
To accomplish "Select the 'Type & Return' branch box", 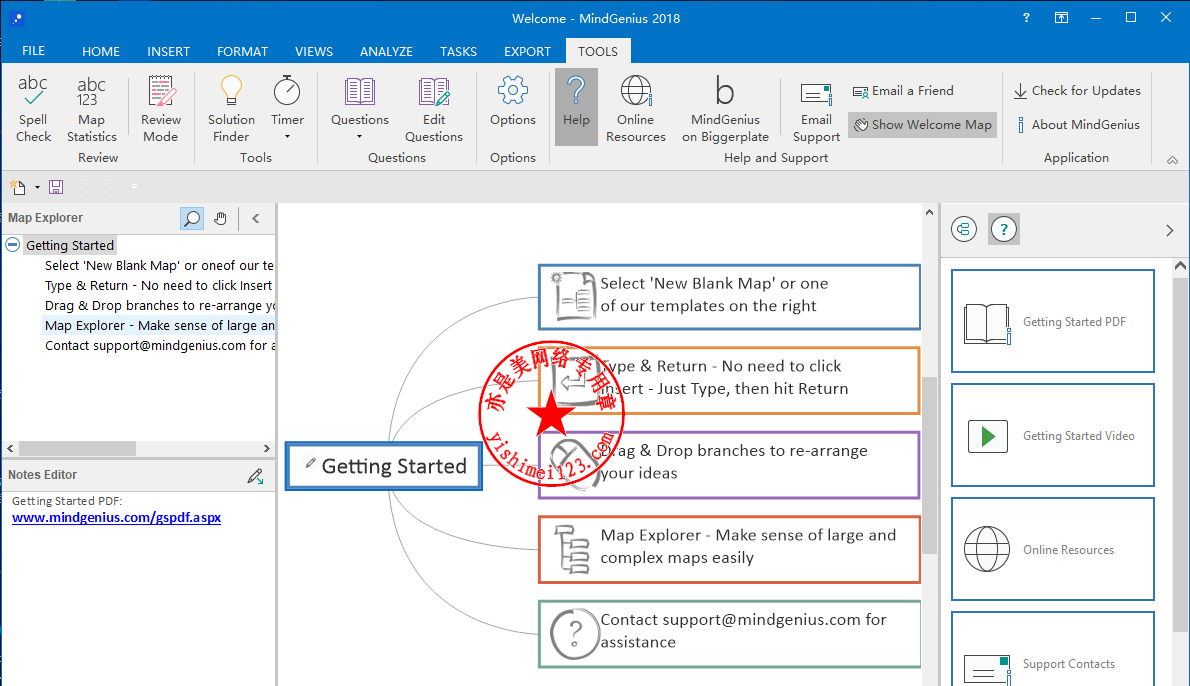I will point(729,380).
